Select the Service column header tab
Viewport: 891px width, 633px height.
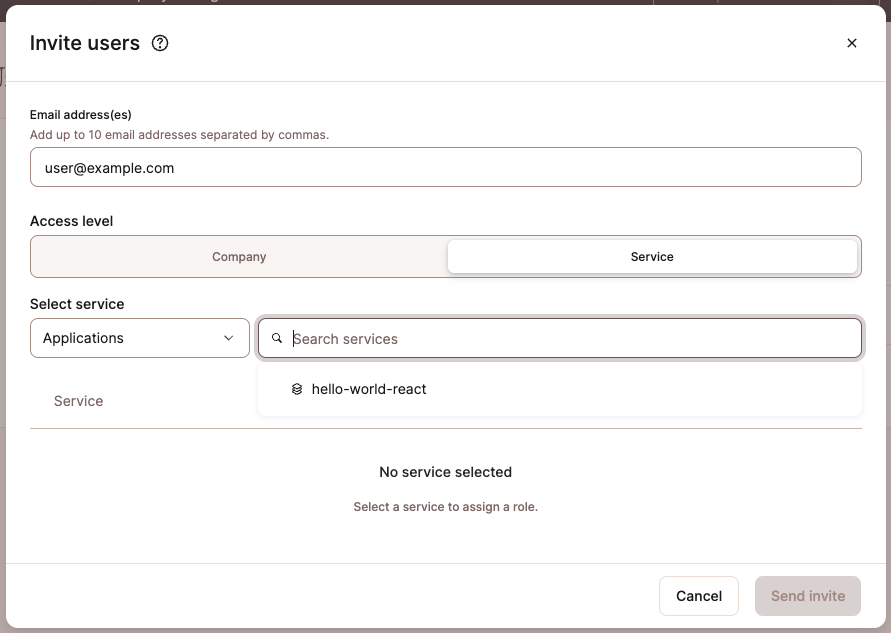[78, 400]
